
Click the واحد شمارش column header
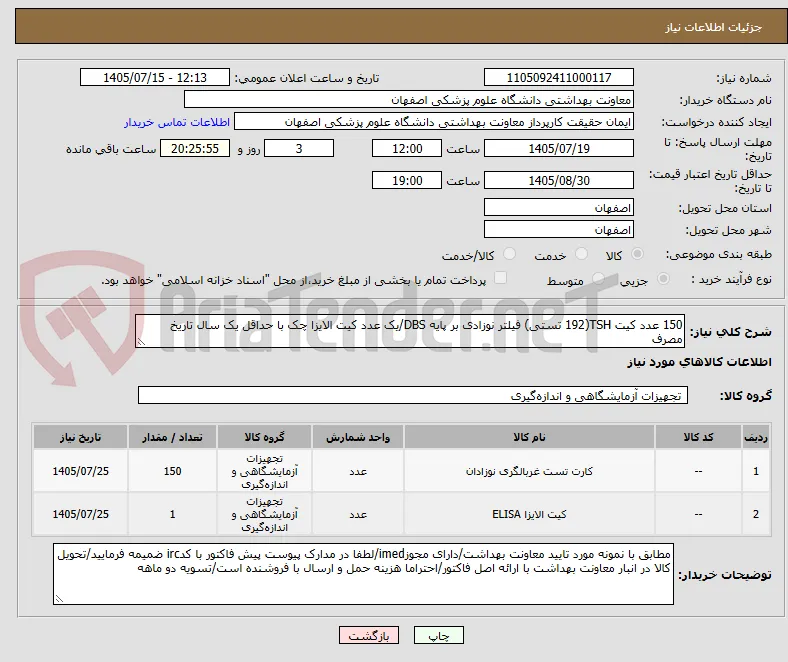358,437
